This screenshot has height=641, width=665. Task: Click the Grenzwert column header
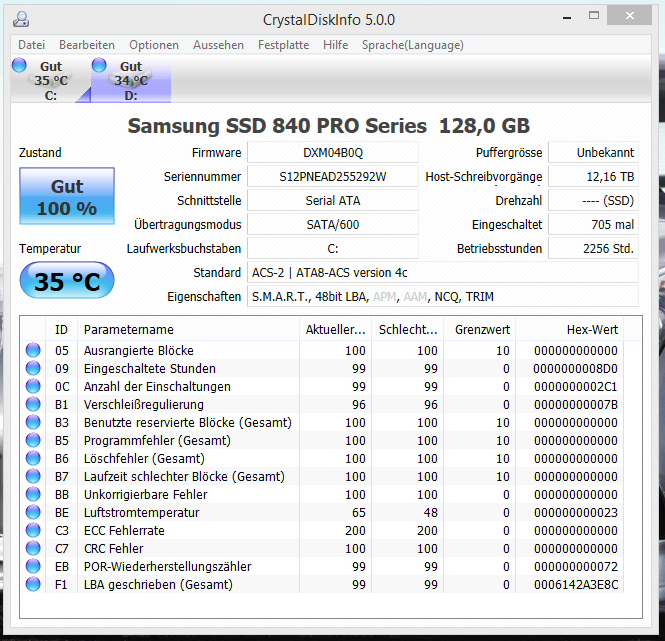click(x=480, y=330)
